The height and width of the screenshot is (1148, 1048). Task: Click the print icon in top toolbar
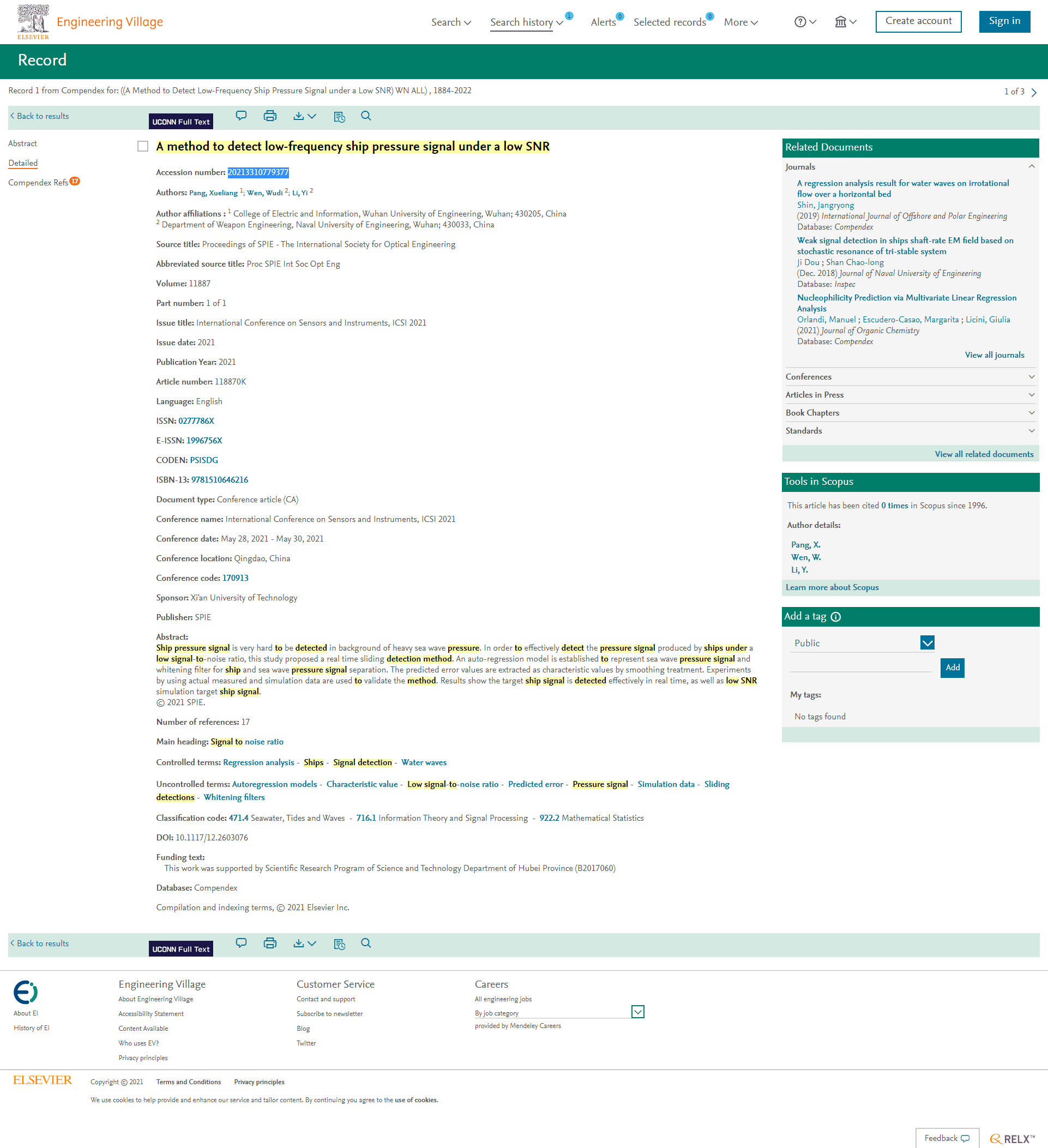[x=270, y=116]
